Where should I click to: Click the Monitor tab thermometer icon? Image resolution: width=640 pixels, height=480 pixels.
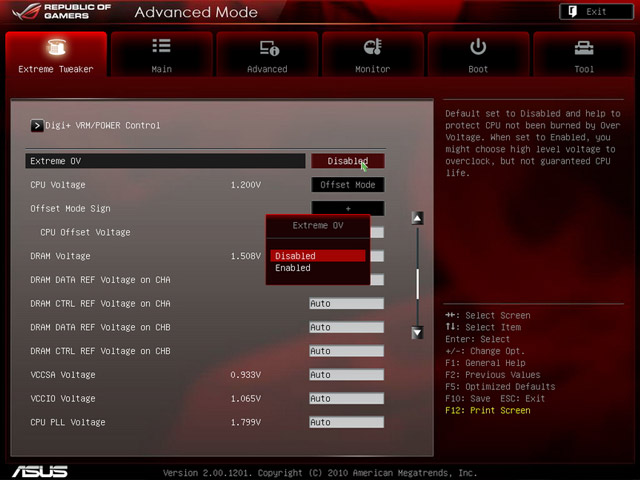pyautogui.click(x=373, y=47)
